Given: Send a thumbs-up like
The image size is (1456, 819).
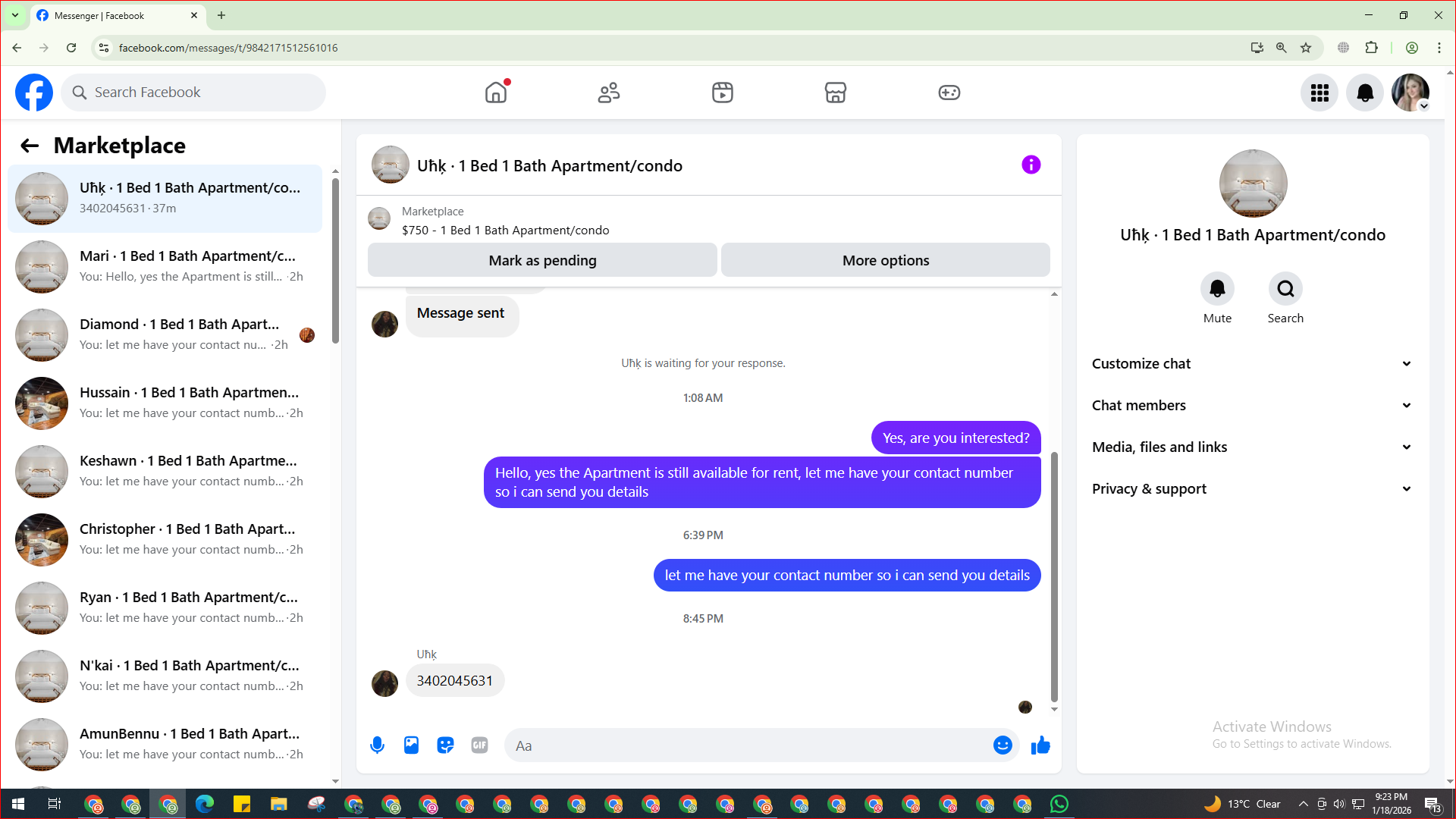Looking at the screenshot, I should pyautogui.click(x=1040, y=745).
